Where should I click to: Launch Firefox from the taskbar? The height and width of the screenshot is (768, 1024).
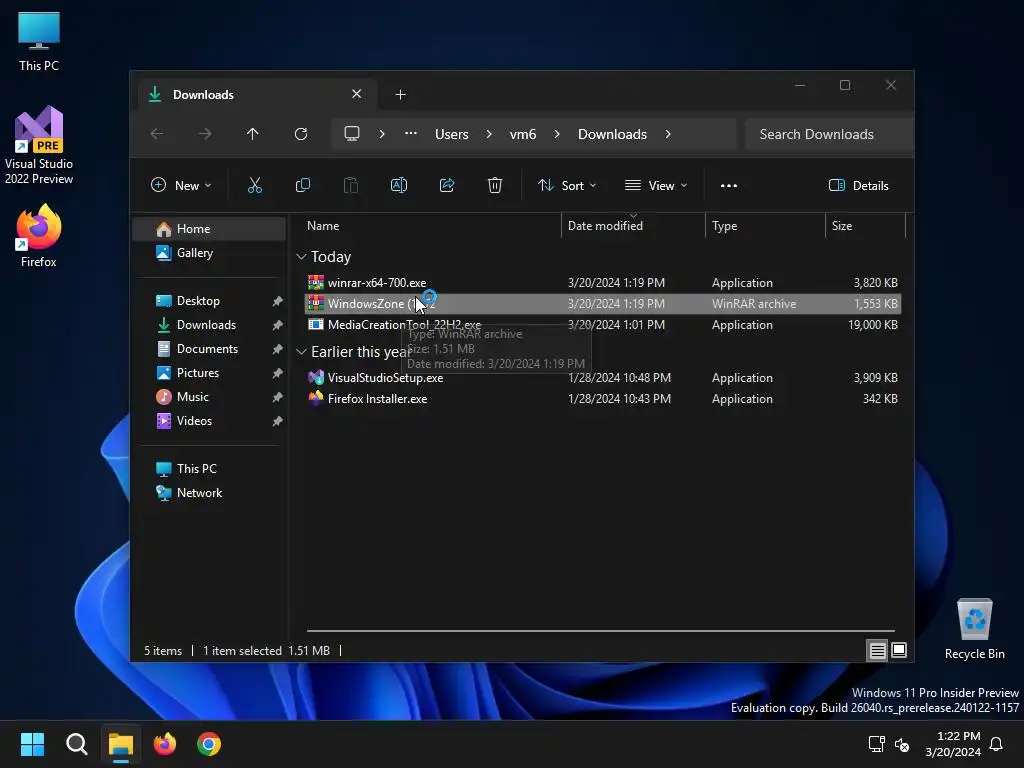point(165,744)
